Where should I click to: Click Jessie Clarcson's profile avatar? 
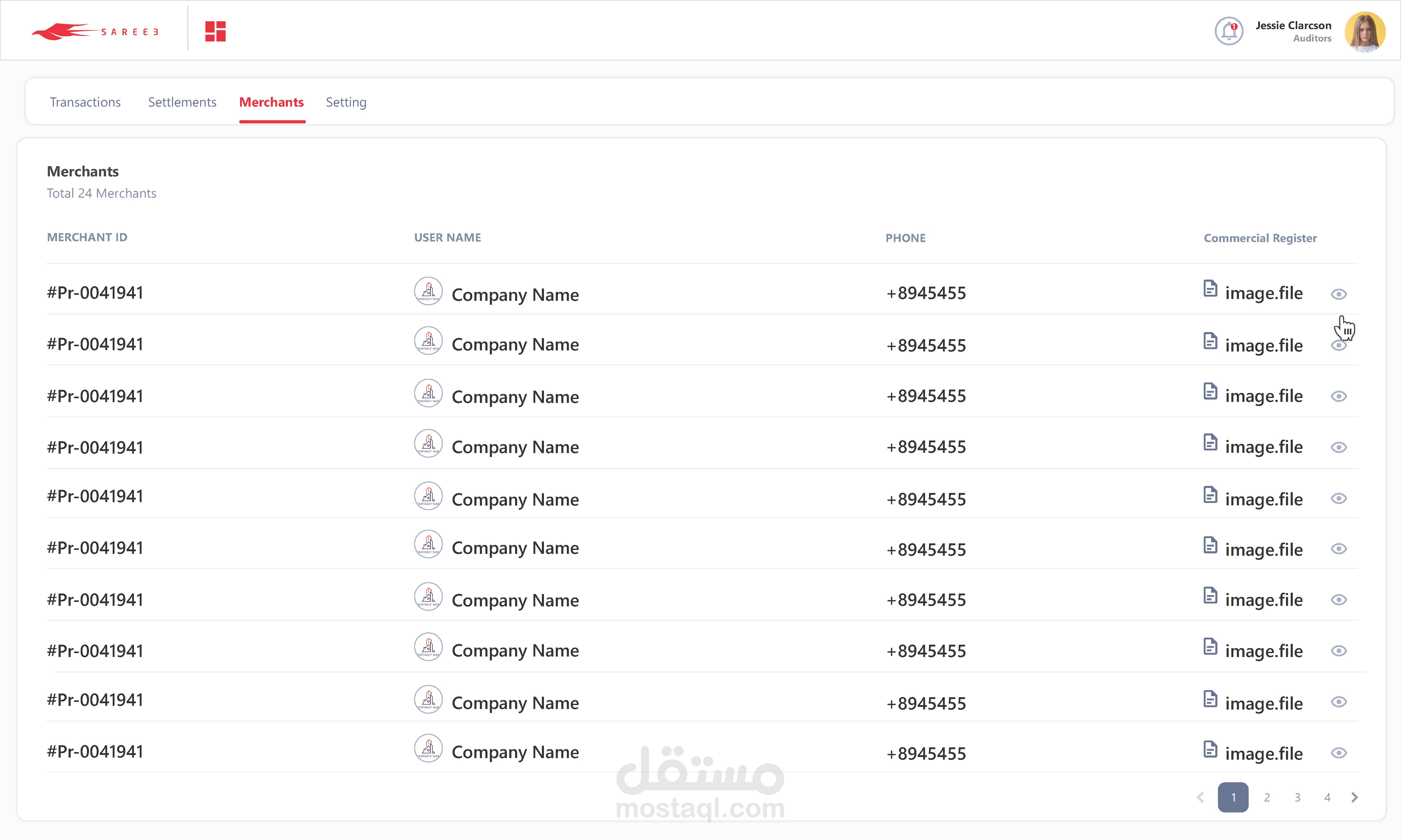pyautogui.click(x=1365, y=32)
